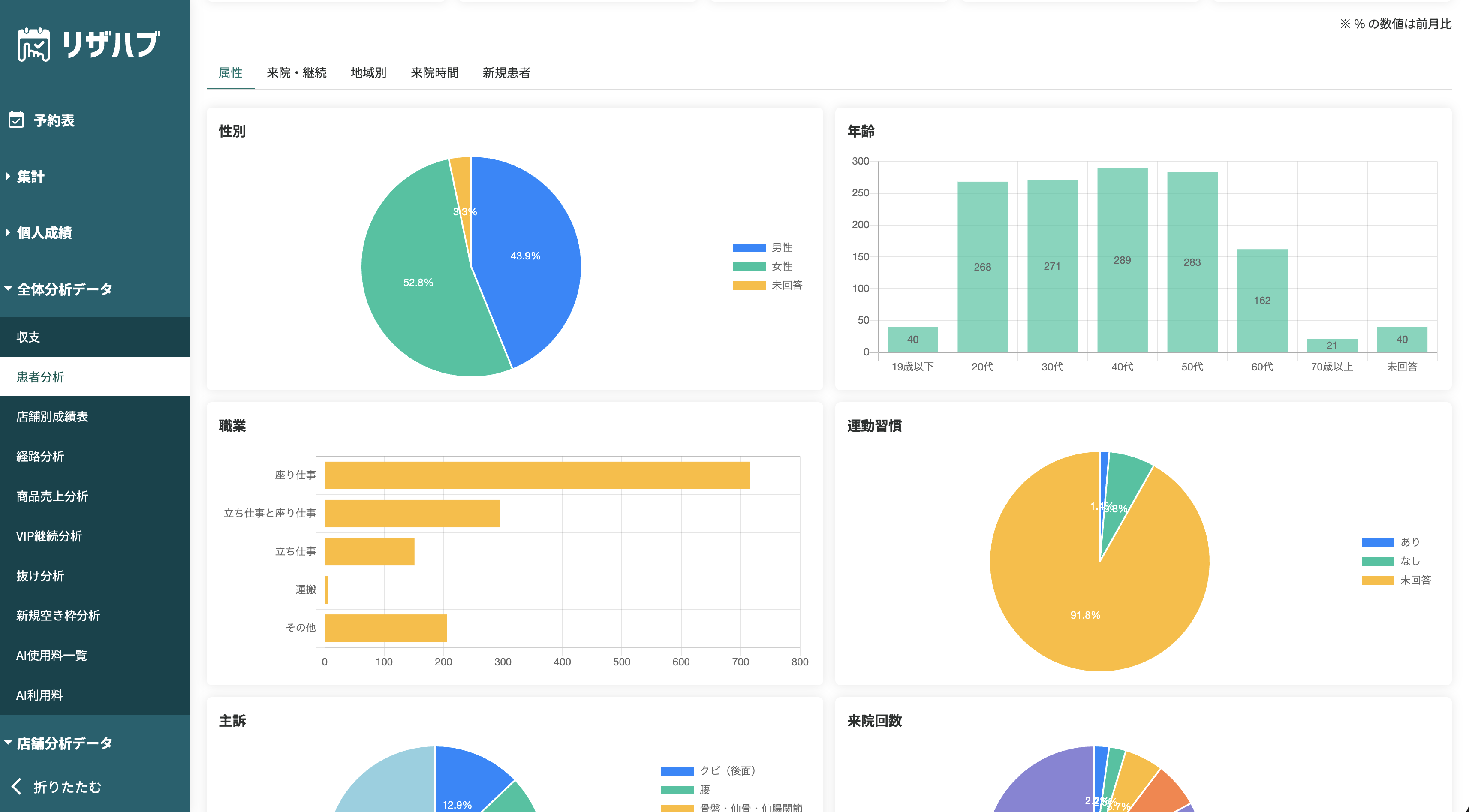The image size is (1469, 812).
Task: Click the 30代 bar showing 271
Action: [x=1052, y=266]
